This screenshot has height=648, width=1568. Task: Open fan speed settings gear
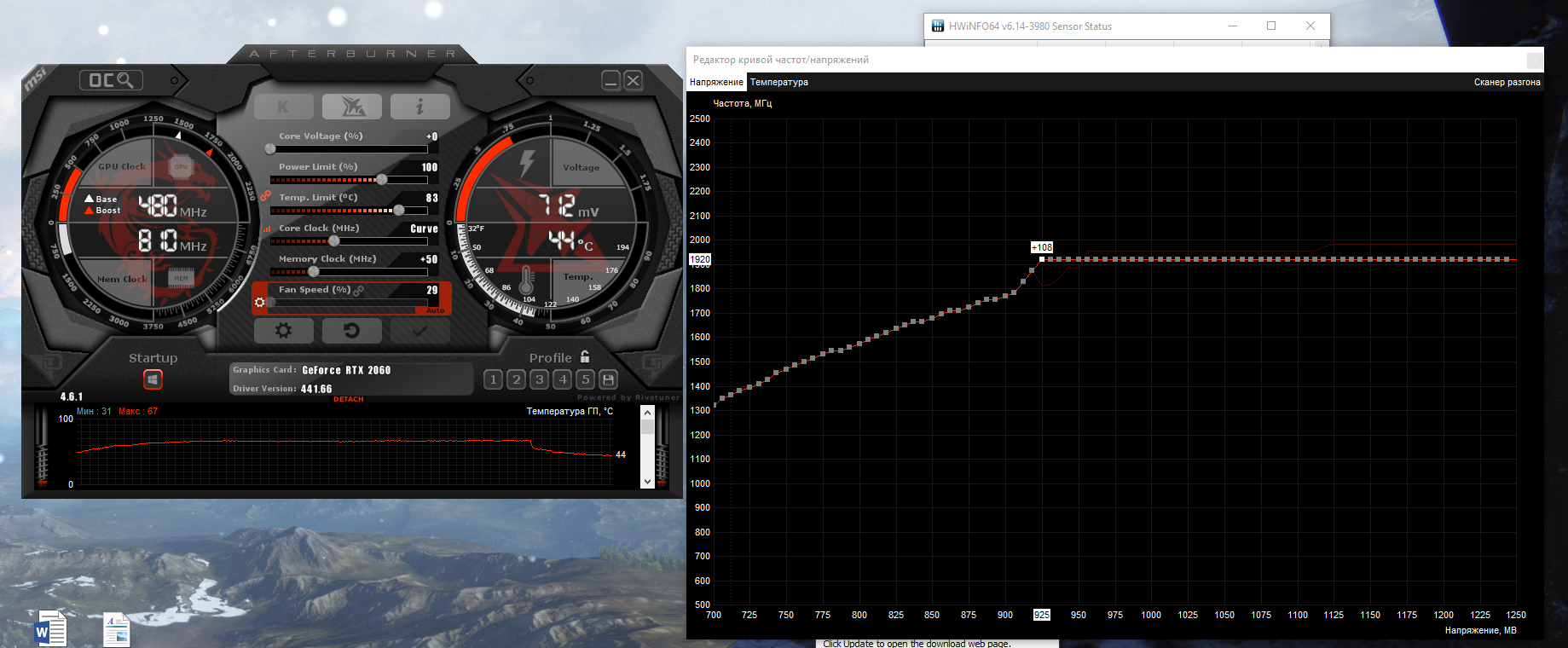pos(260,302)
